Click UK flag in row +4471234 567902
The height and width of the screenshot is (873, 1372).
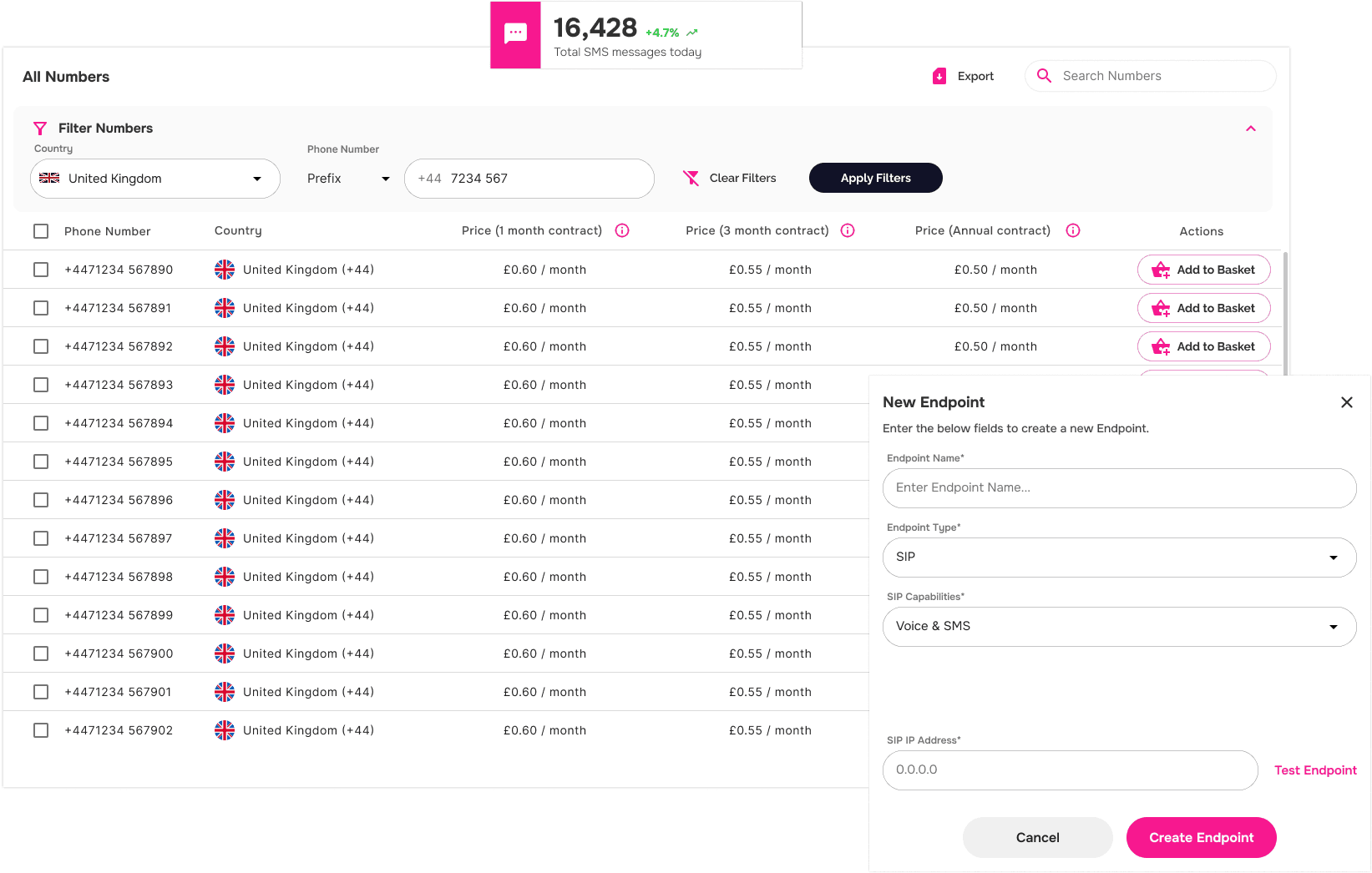tap(225, 730)
